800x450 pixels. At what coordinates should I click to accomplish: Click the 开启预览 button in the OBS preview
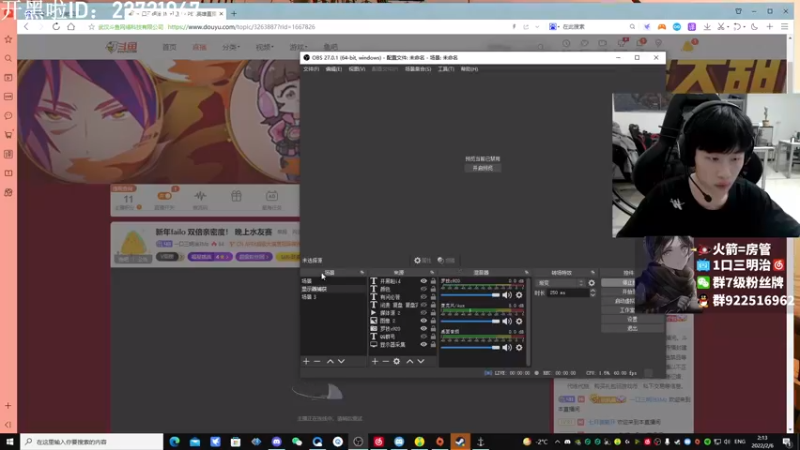[483, 168]
